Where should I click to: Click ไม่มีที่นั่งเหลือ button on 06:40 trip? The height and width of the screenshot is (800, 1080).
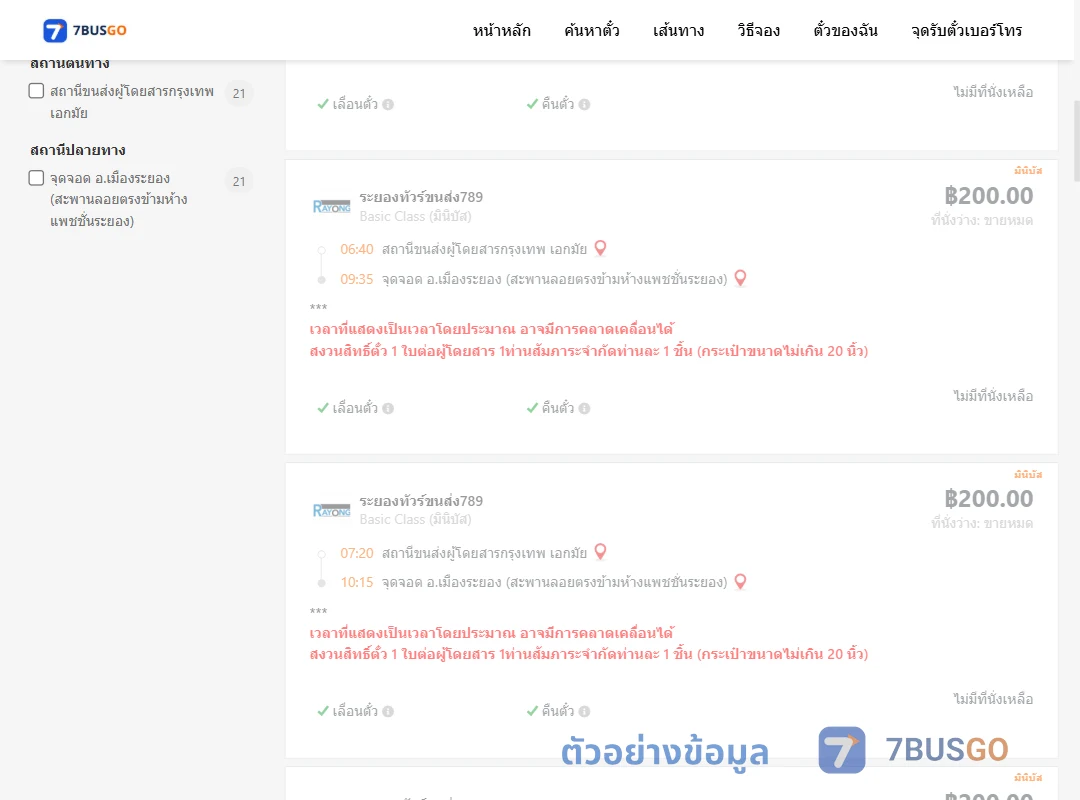pyautogui.click(x=993, y=396)
